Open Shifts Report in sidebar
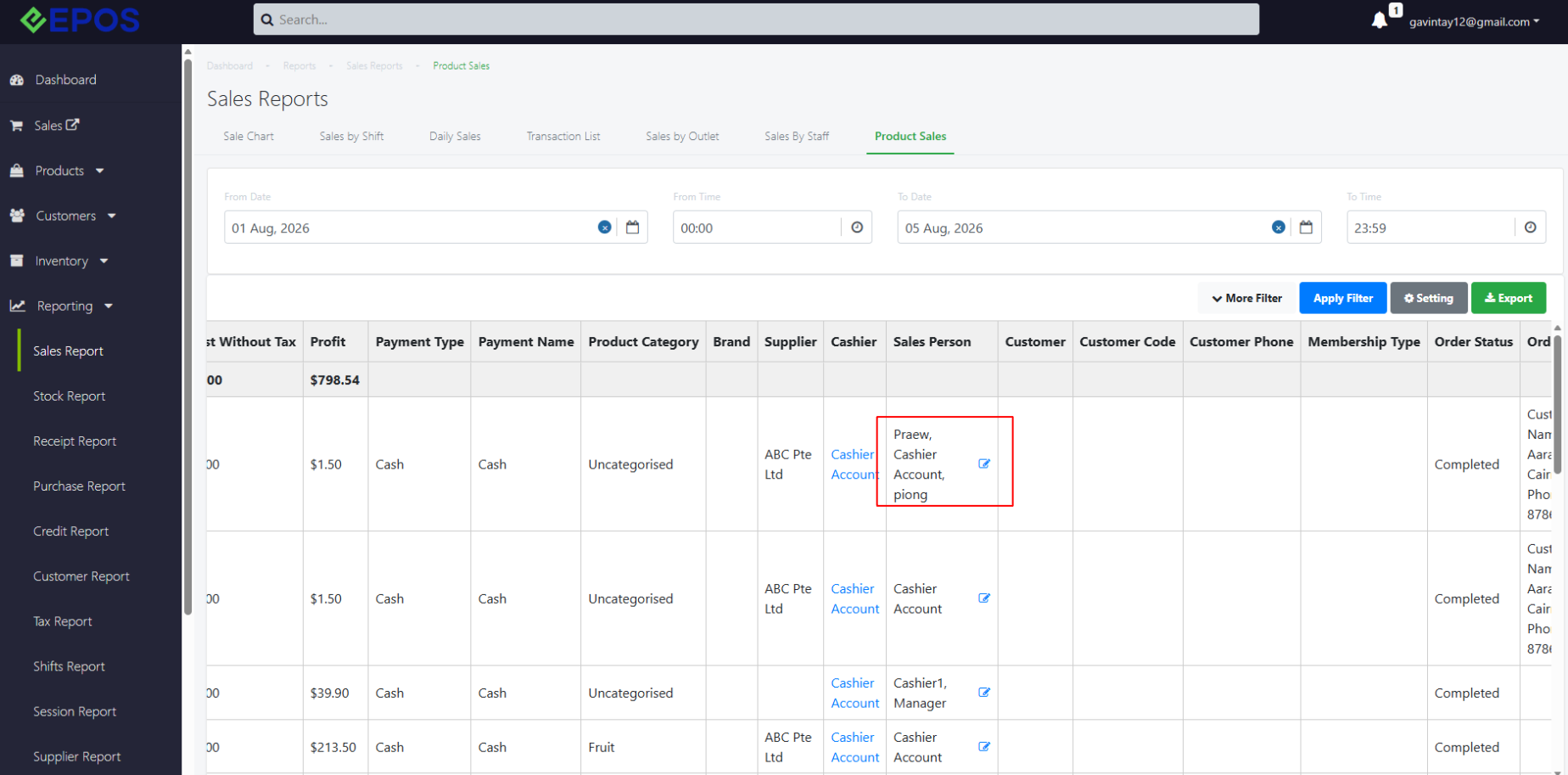Screen dimensions: 1568x775 [x=69, y=665]
